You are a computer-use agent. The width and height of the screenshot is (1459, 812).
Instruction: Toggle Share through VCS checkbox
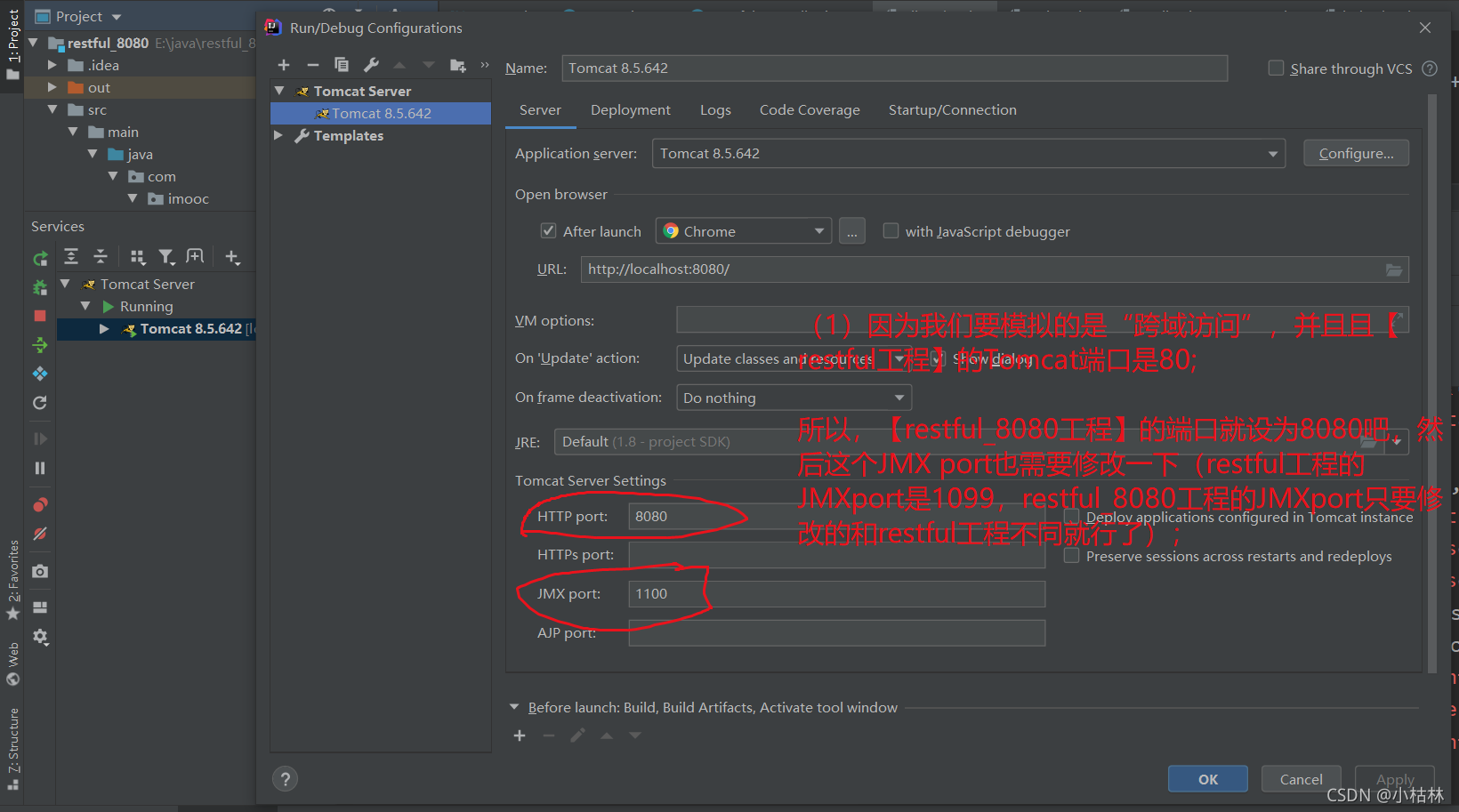point(1276,68)
